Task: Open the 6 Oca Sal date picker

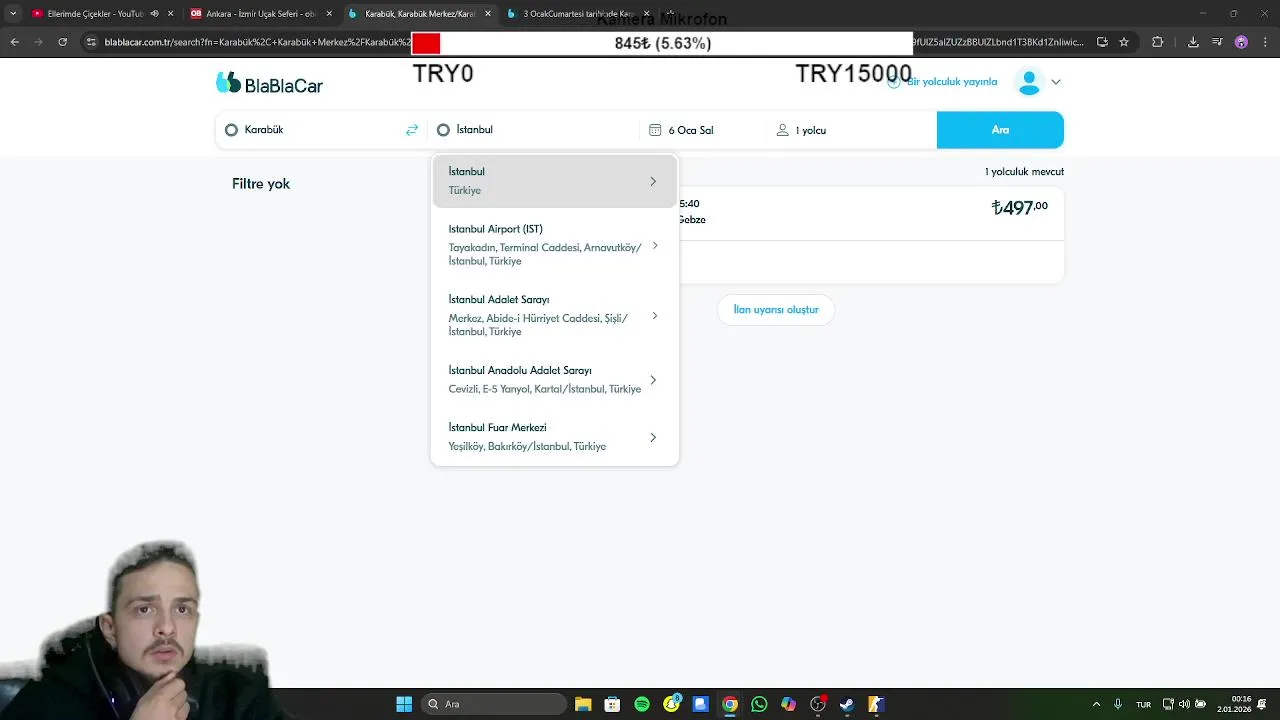Action: [704, 130]
